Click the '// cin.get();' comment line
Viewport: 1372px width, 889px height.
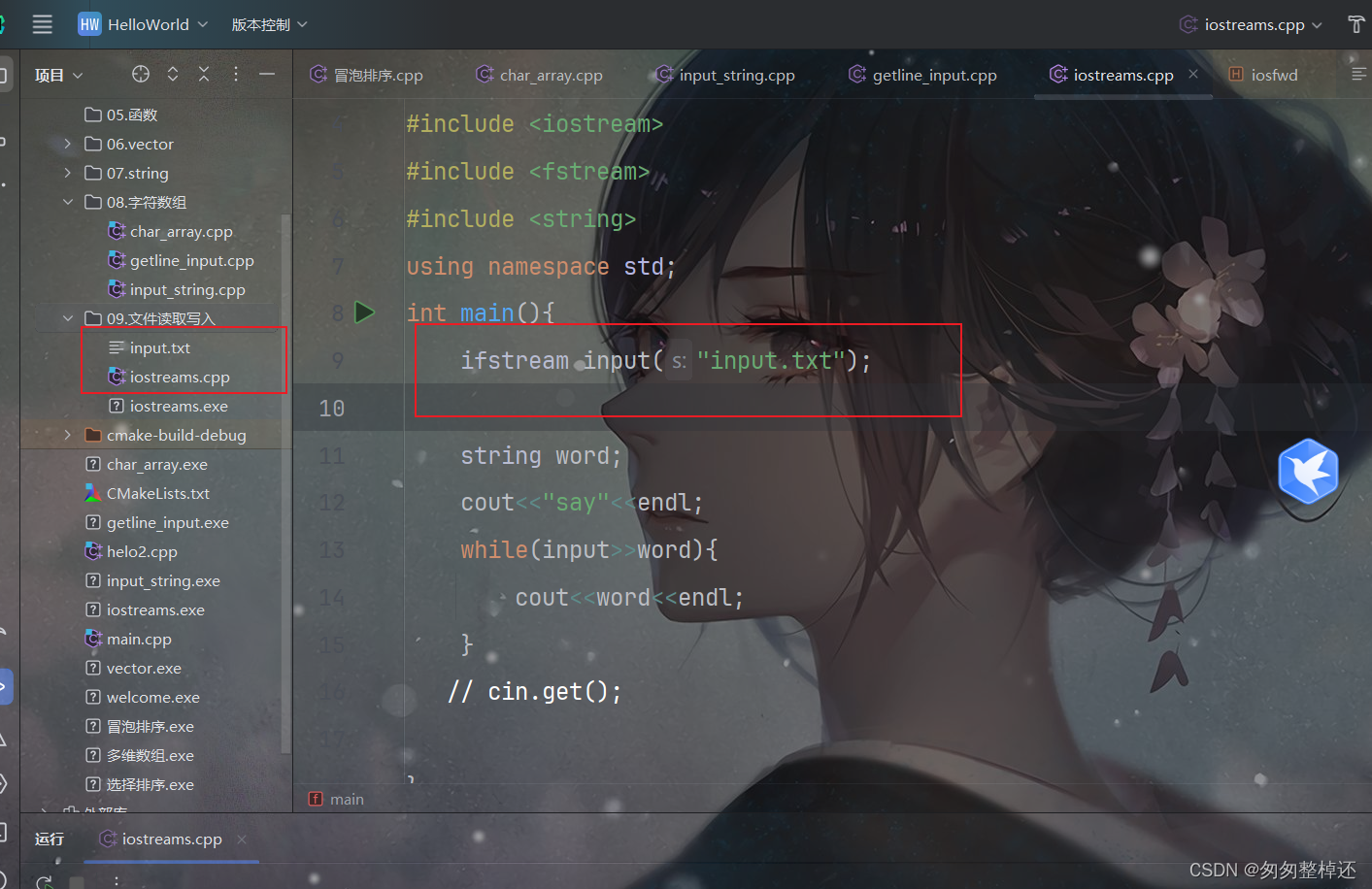534,691
